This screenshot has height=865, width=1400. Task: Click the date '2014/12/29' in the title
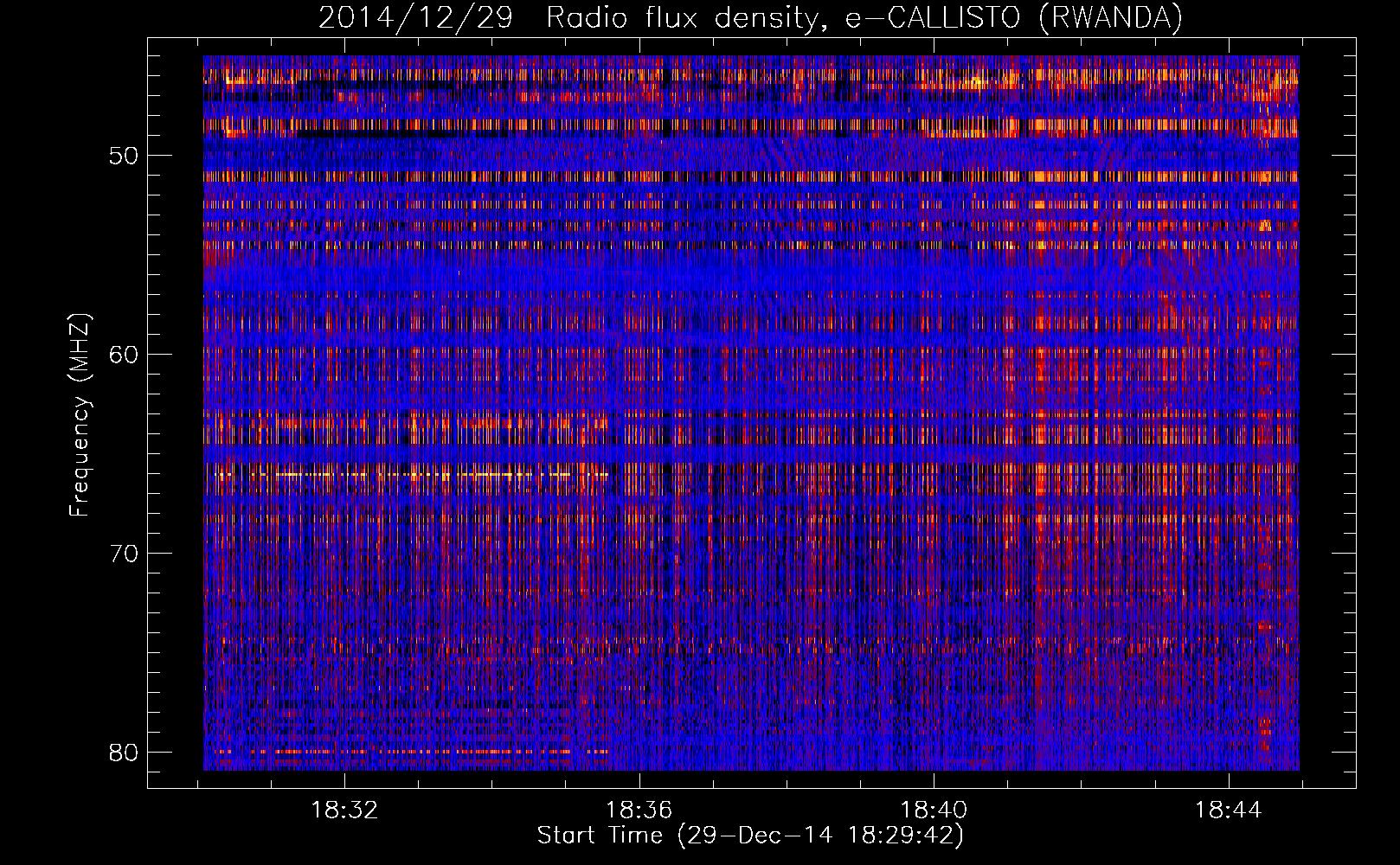[x=415, y=18]
